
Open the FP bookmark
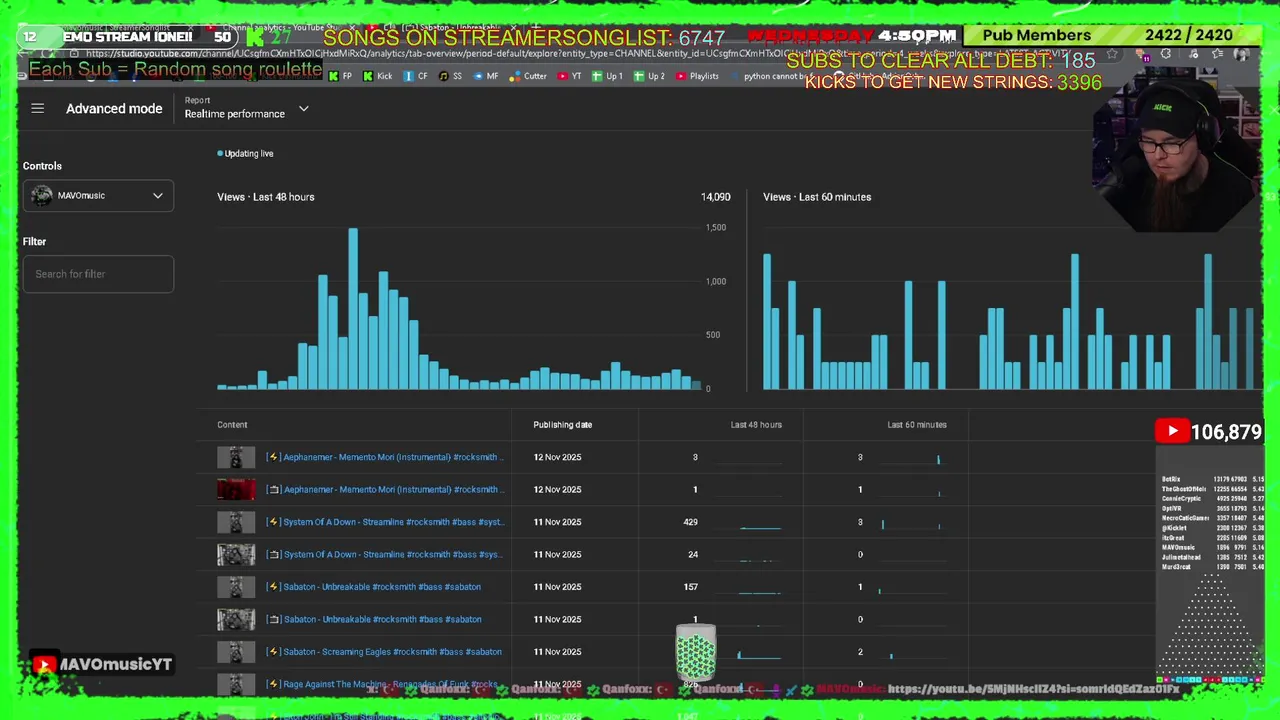[x=341, y=76]
